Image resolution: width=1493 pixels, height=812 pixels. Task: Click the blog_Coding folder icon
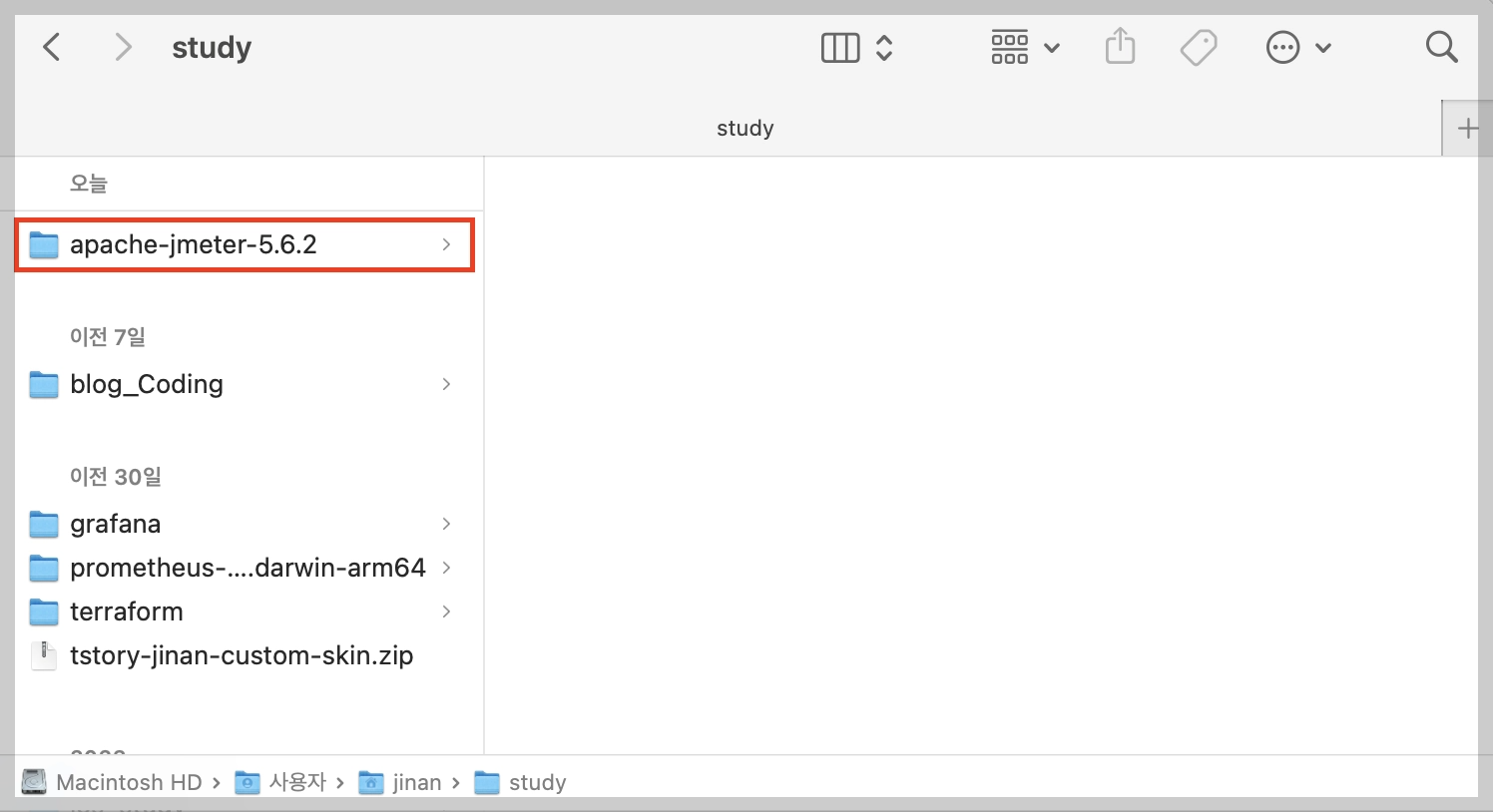click(44, 384)
